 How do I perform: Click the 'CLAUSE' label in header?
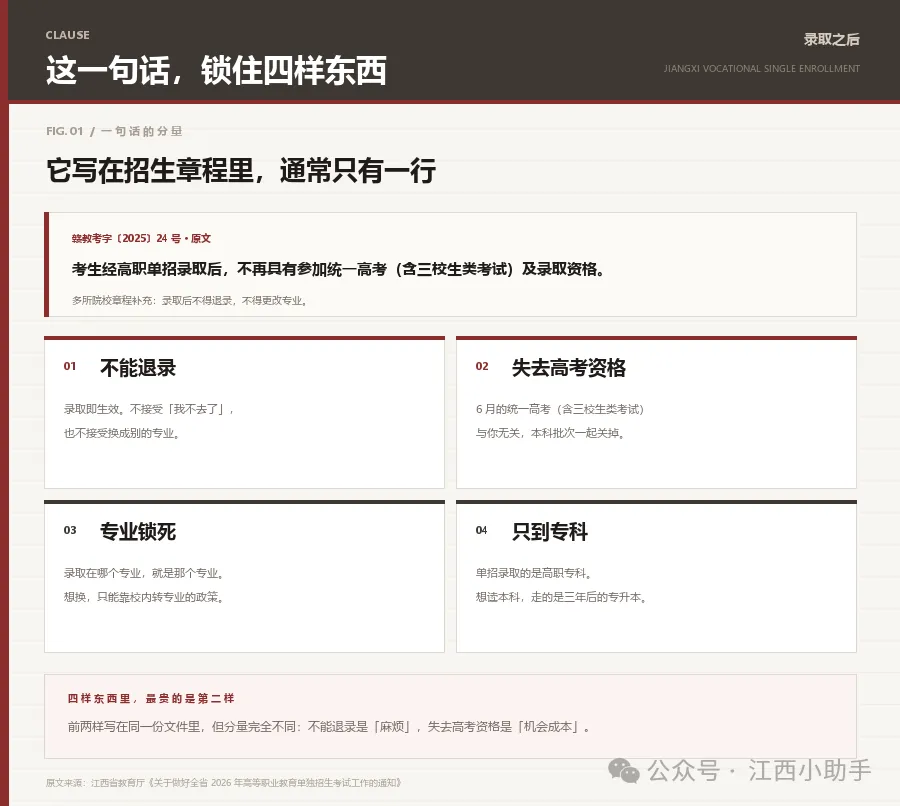[68, 35]
